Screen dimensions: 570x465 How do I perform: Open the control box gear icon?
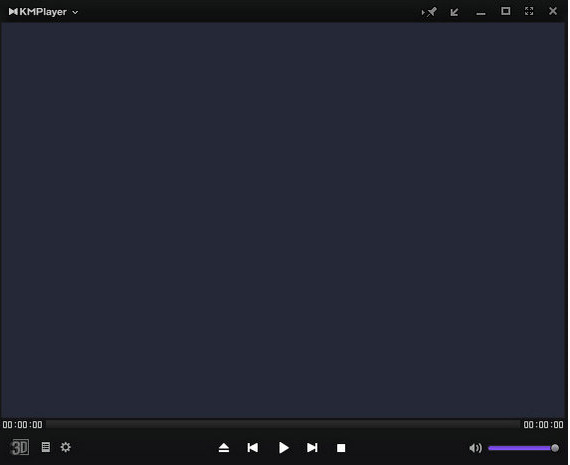pos(65,447)
